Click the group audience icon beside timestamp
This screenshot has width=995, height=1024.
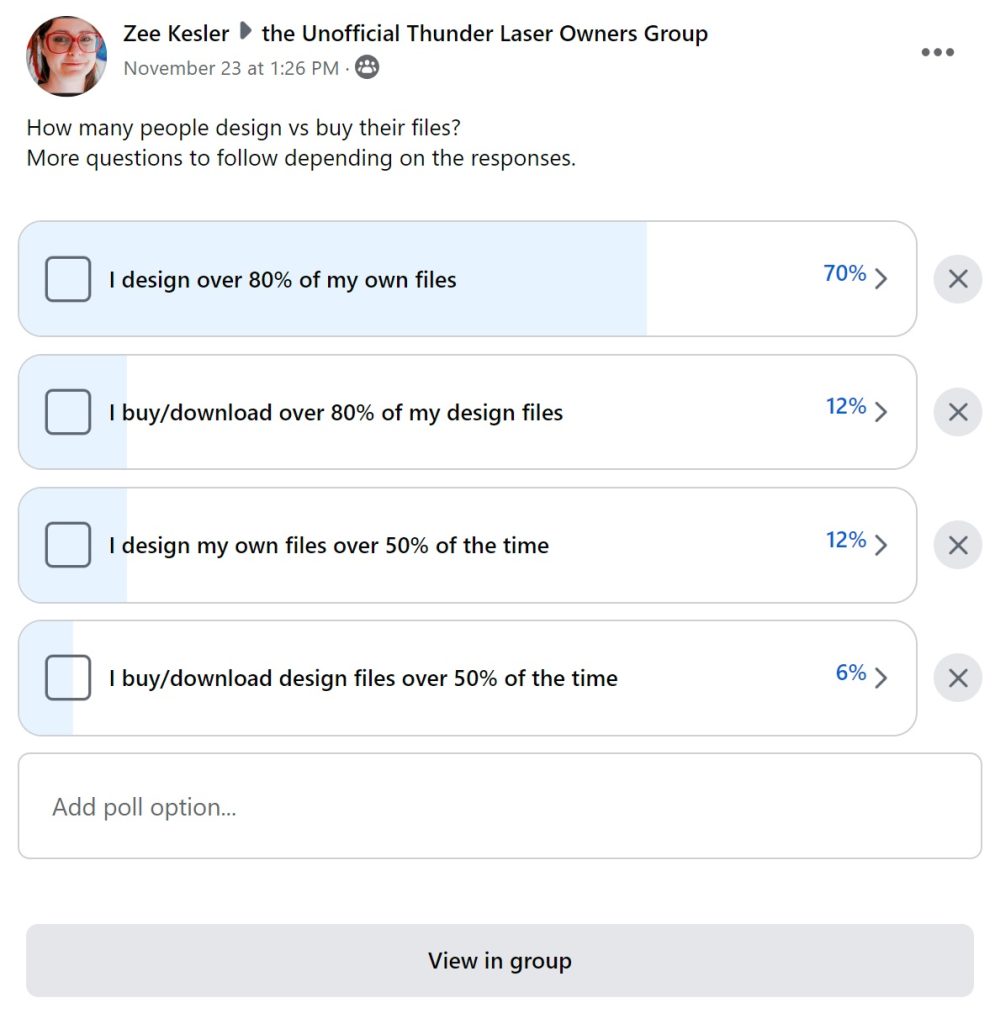[367, 68]
